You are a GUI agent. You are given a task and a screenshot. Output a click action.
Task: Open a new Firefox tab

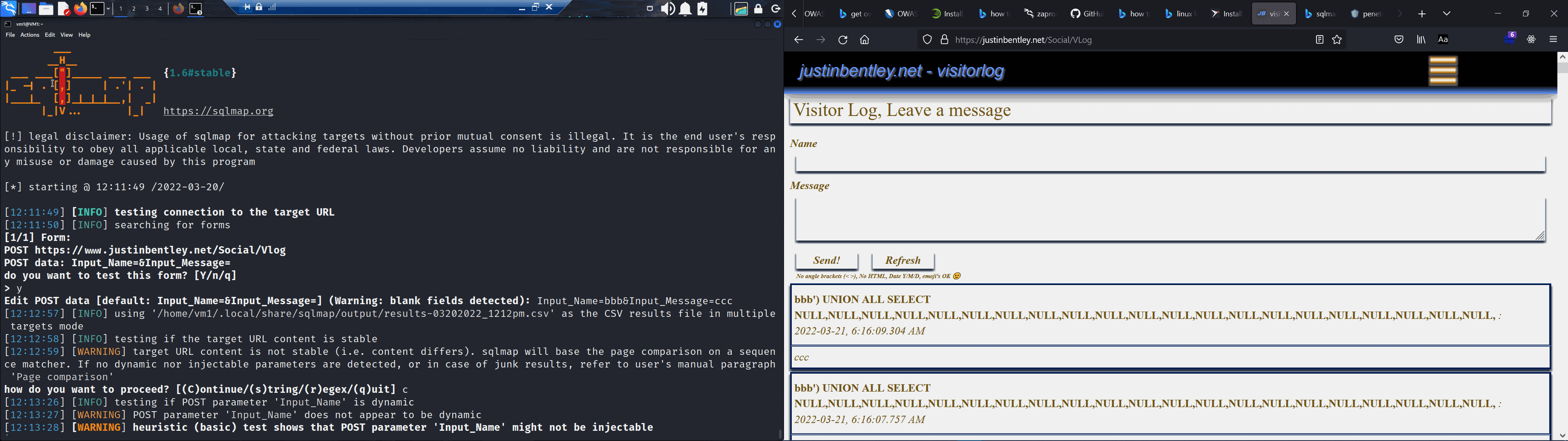[x=1422, y=14]
